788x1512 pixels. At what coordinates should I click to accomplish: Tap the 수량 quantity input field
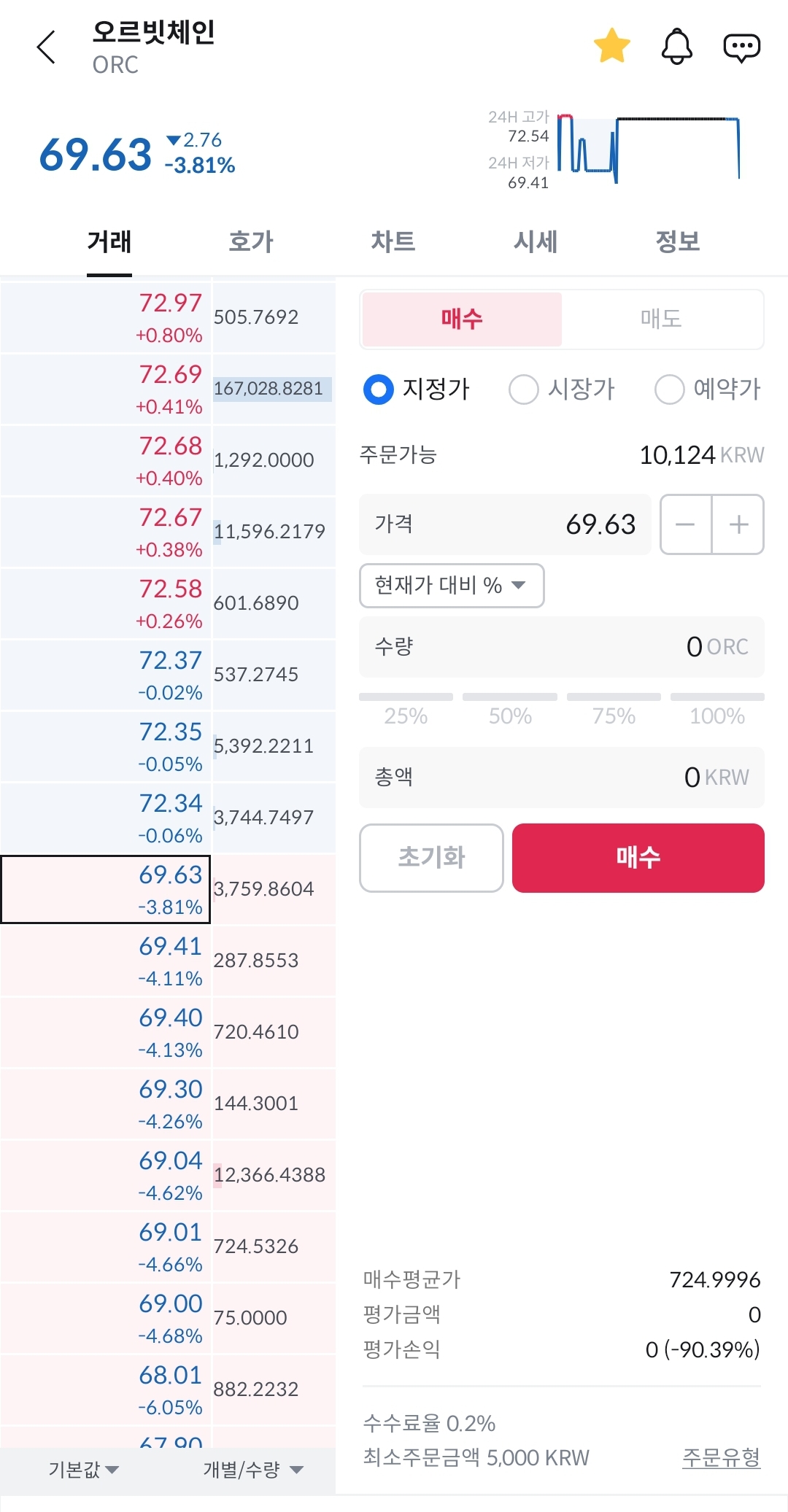coord(561,647)
